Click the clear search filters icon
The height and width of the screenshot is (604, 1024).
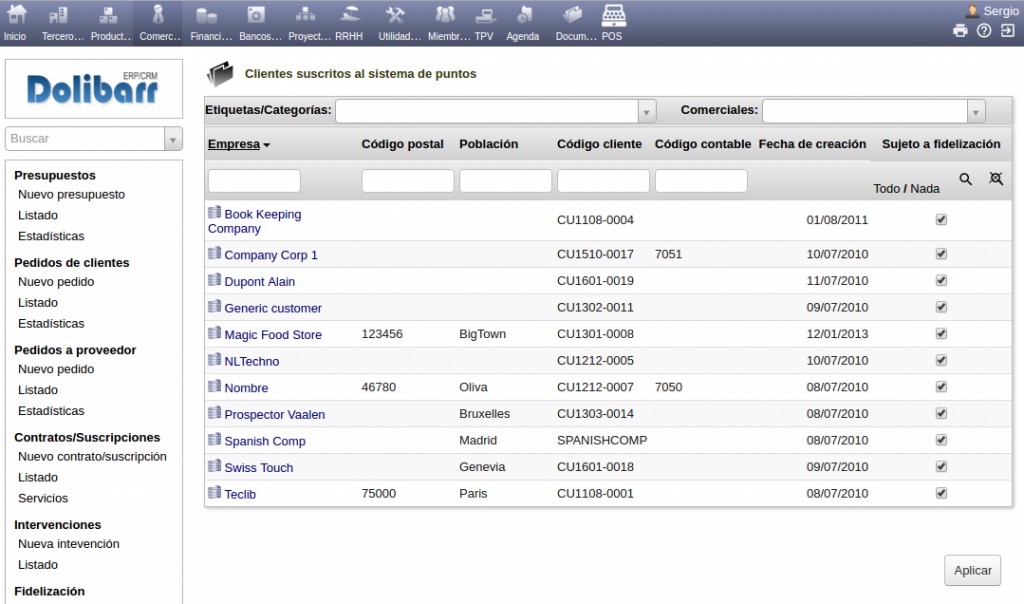(995, 179)
